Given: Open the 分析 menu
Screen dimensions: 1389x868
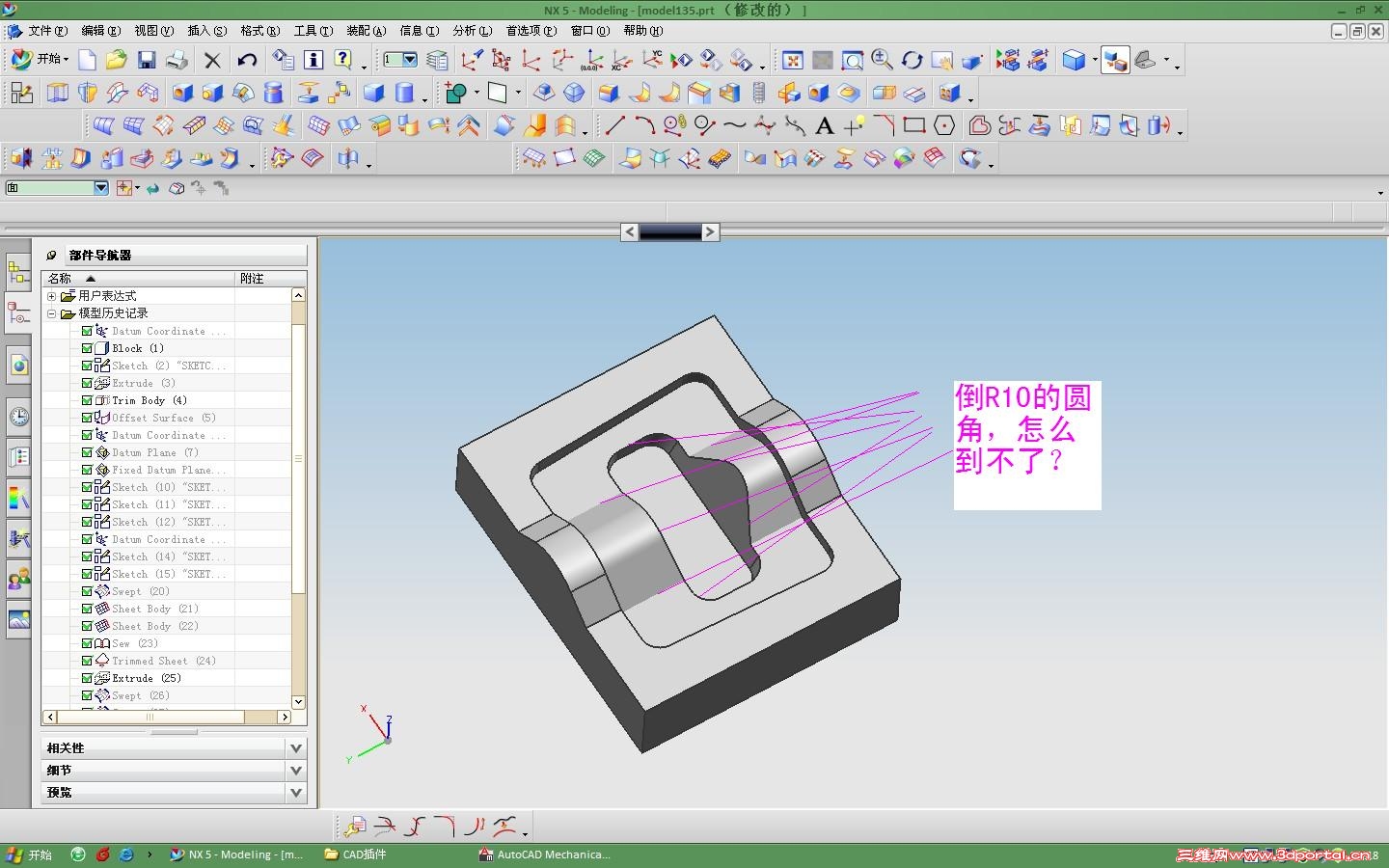Looking at the screenshot, I should click(472, 31).
